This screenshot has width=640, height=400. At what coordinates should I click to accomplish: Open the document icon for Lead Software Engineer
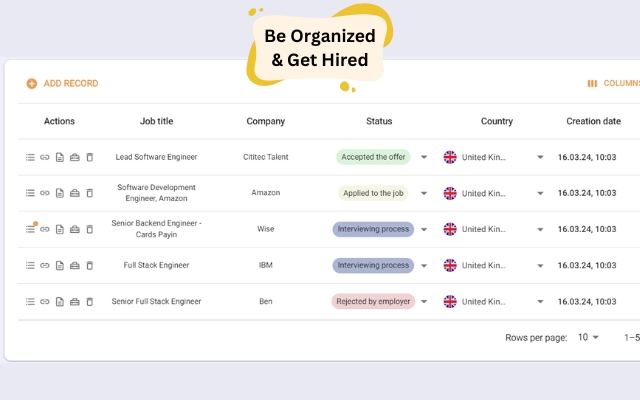pos(60,157)
